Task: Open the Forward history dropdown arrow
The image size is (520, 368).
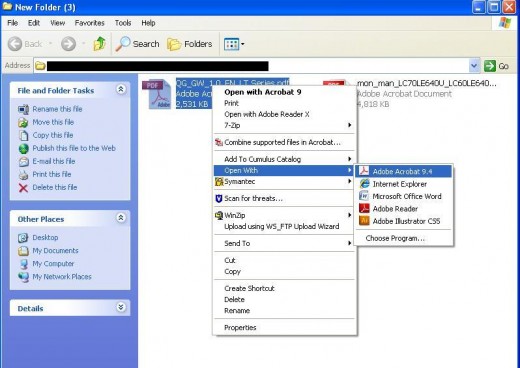Action: pos(83,44)
